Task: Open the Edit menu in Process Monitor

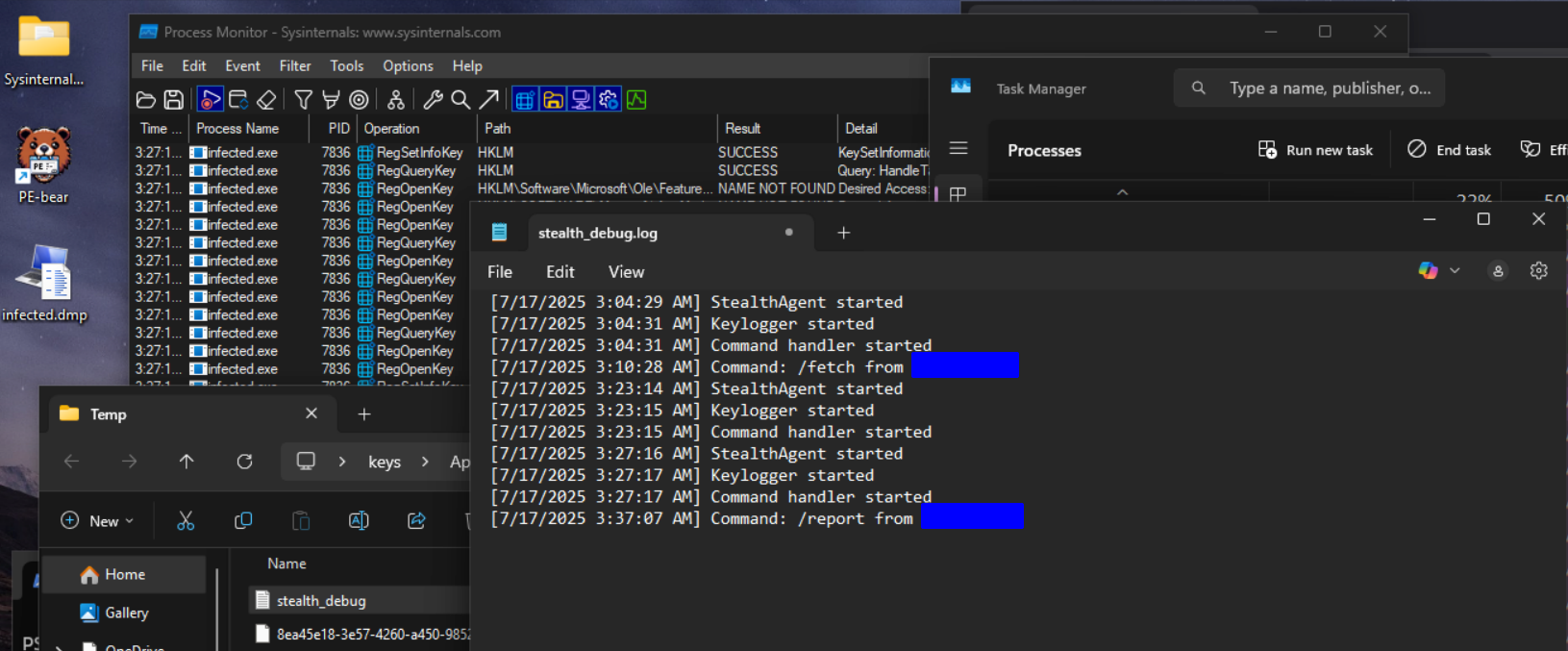Action: coord(194,65)
